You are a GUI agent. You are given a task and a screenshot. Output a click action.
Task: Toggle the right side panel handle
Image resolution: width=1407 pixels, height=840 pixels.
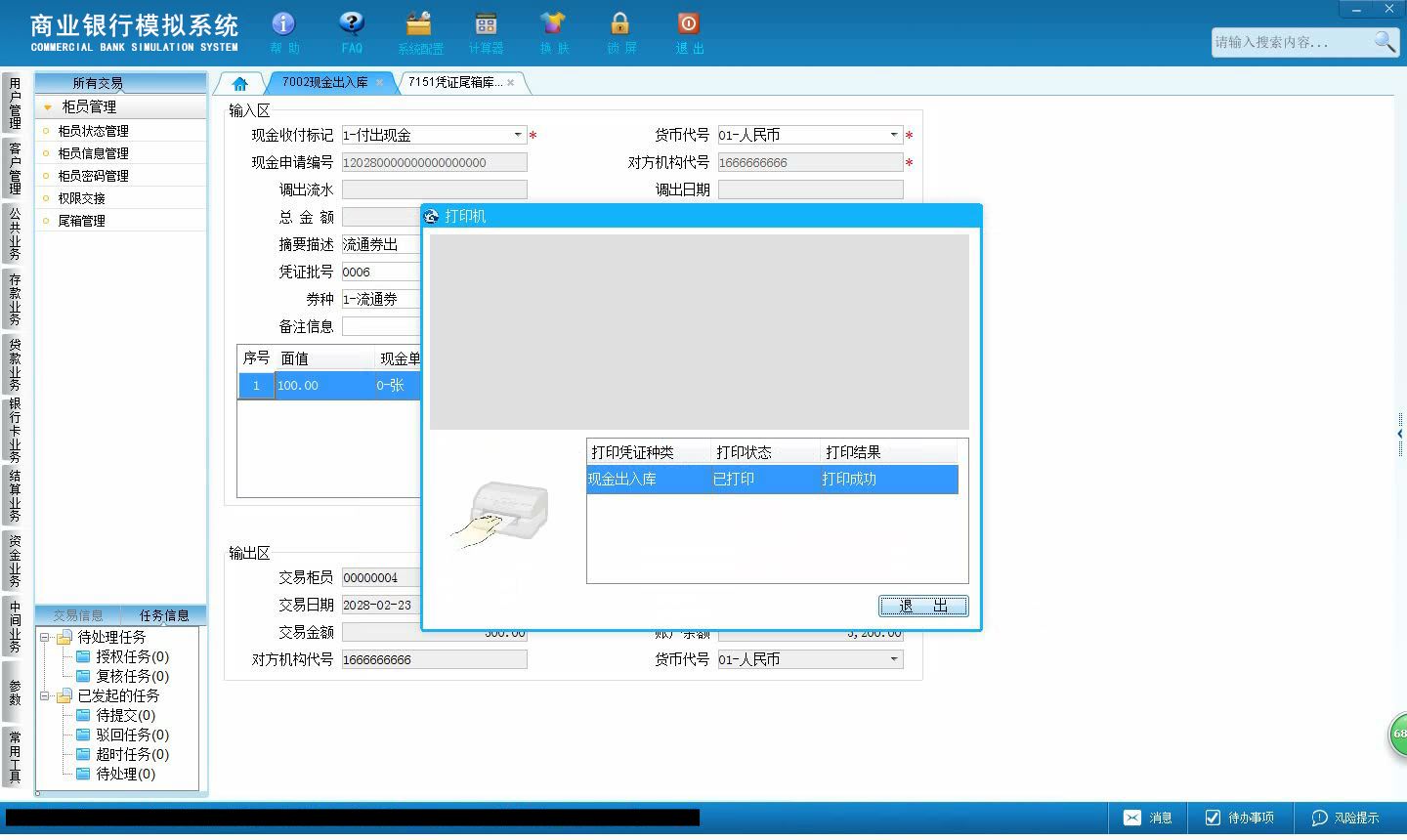(1401, 434)
